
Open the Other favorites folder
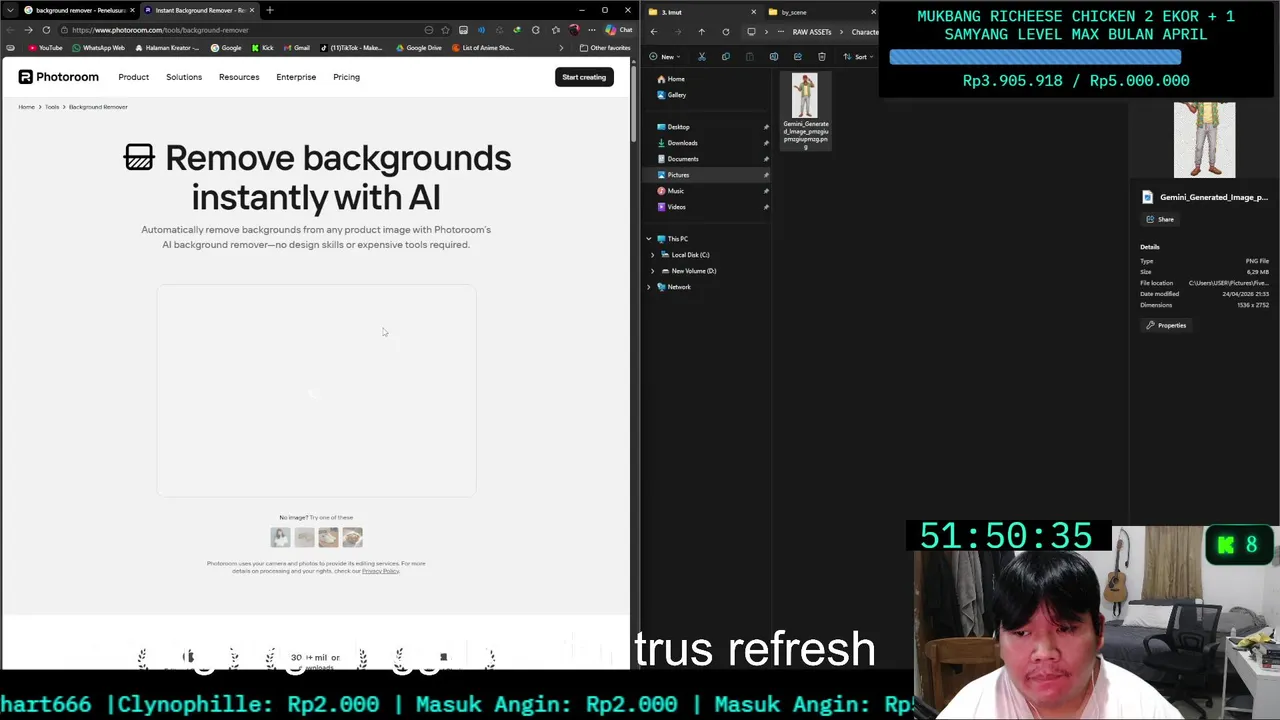[605, 48]
